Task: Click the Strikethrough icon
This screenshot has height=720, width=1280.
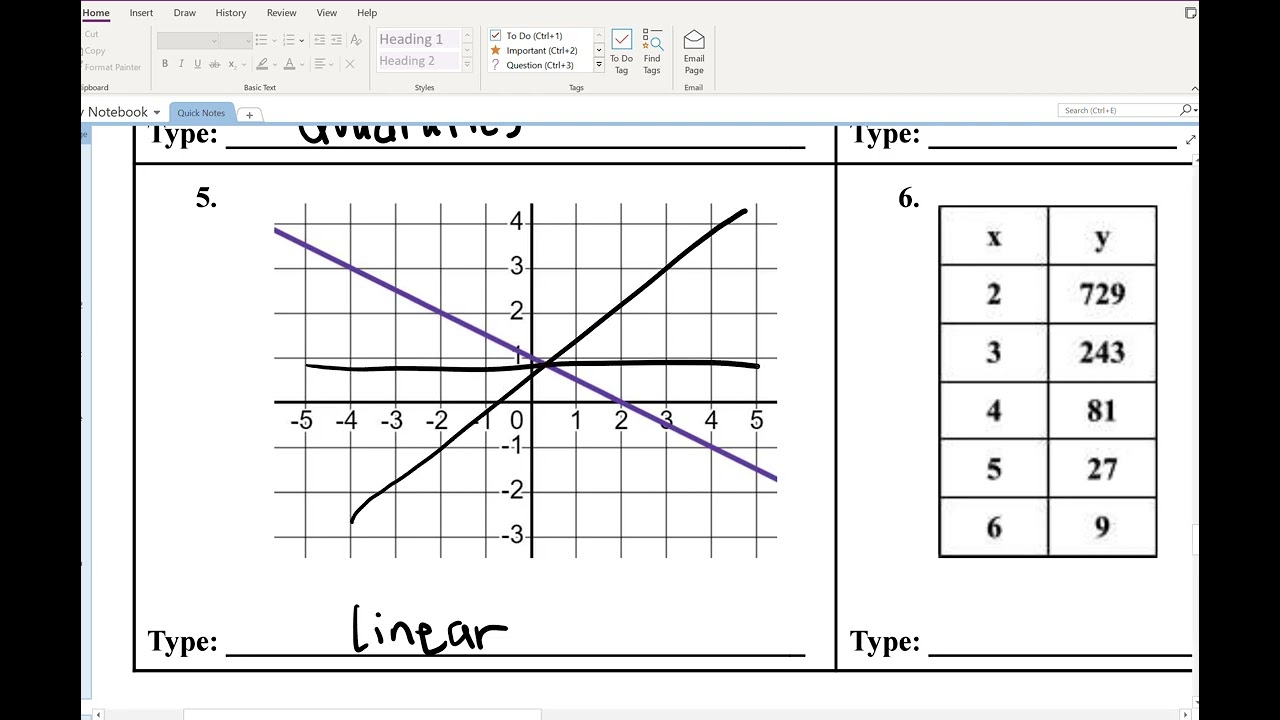Action: (214, 64)
